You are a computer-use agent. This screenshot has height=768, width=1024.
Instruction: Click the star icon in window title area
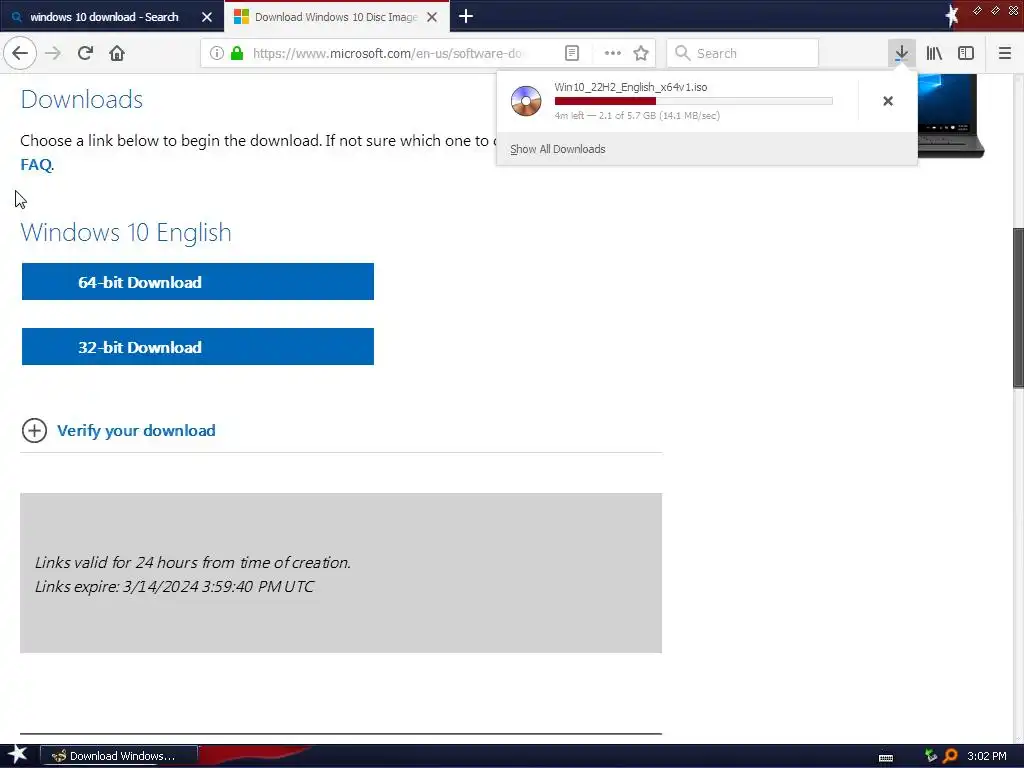click(x=952, y=16)
